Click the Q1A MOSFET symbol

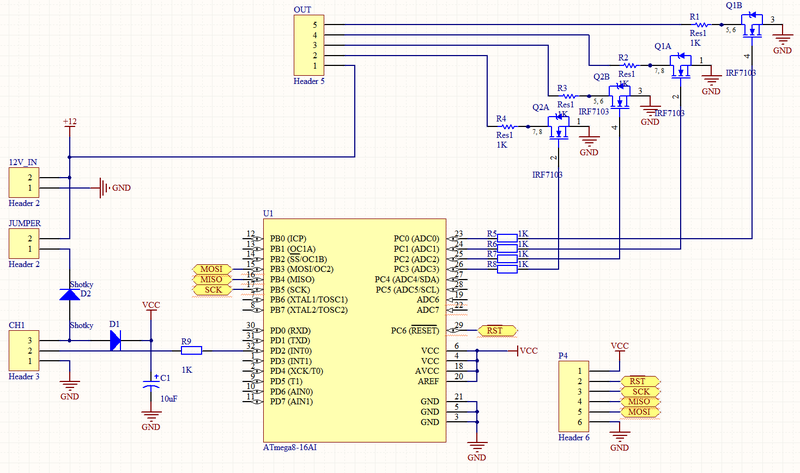pyautogui.click(x=681, y=66)
